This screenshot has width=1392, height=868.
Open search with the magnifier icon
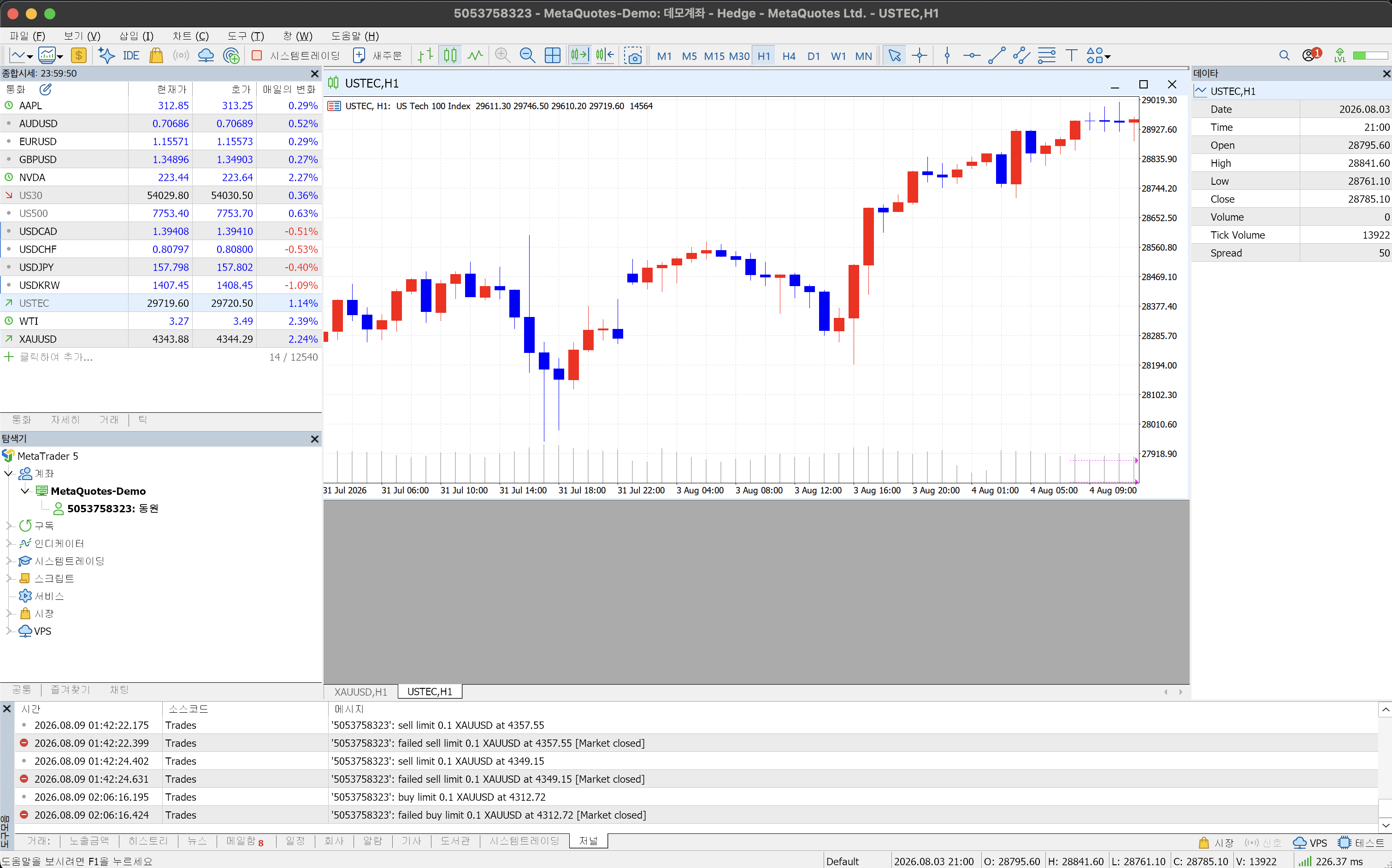1285,56
